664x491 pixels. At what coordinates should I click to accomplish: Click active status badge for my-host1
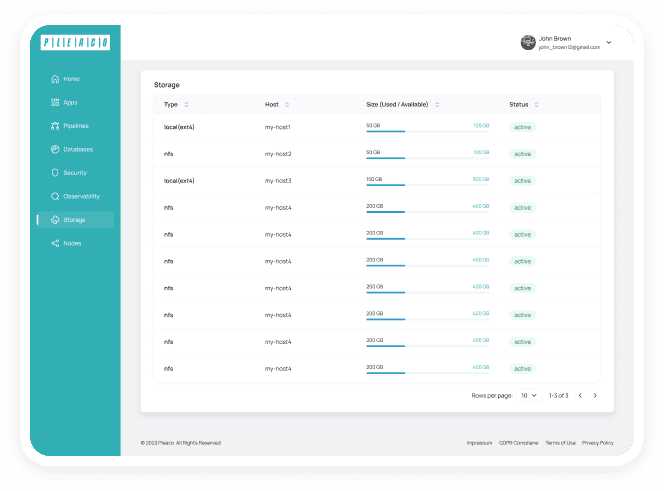pyautogui.click(x=523, y=127)
